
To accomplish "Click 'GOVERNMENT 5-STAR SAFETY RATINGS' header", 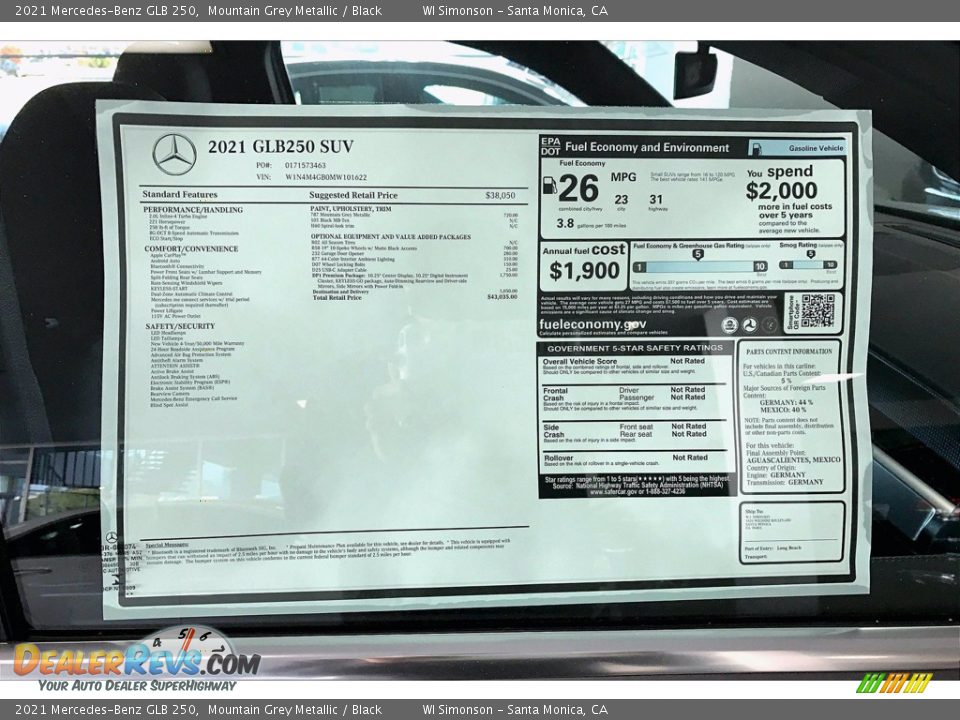I will point(635,348).
